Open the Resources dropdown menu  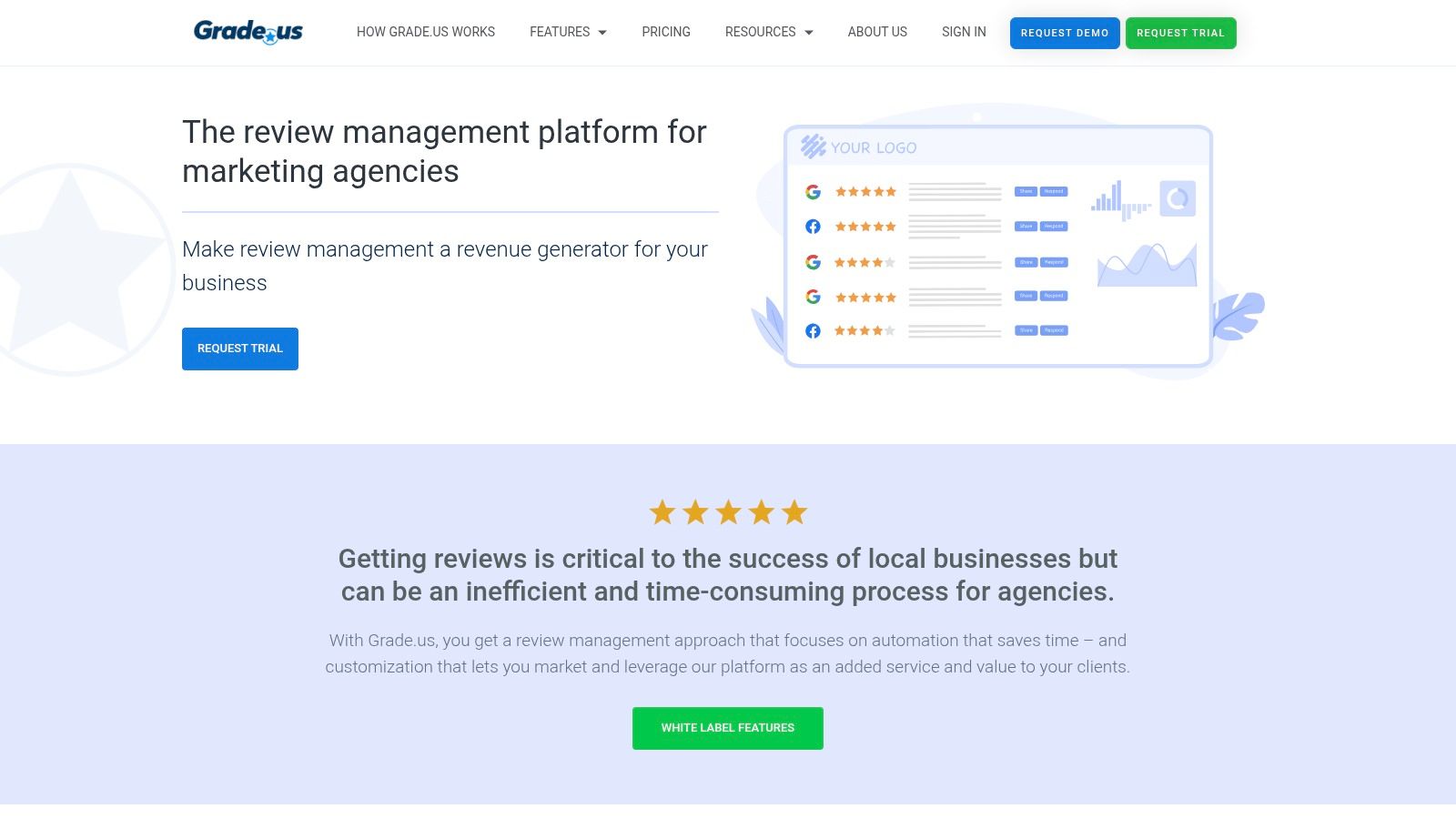point(769,32)
